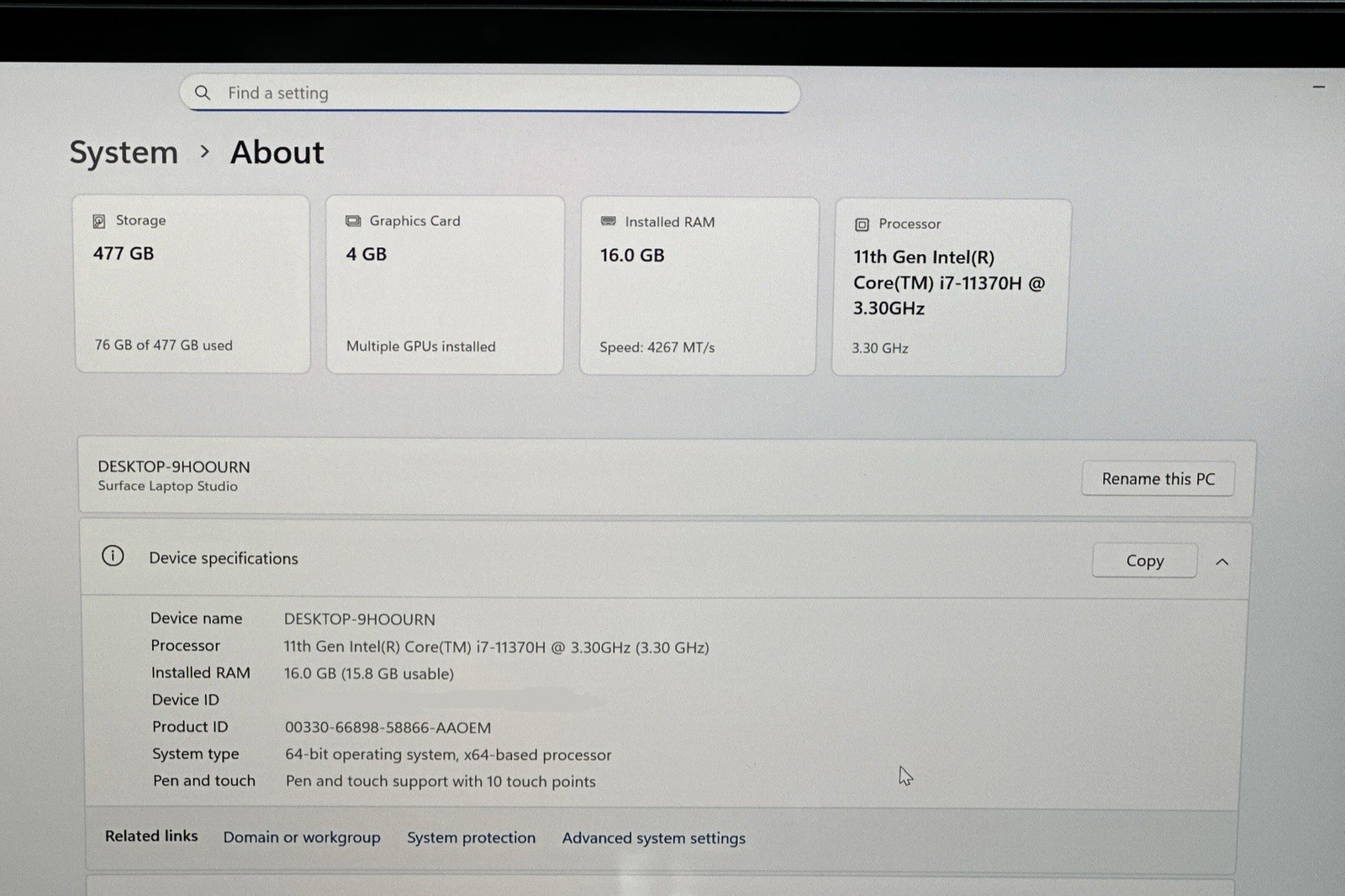
Task: Open the Graphics Card card
Action: coord(445,285)
